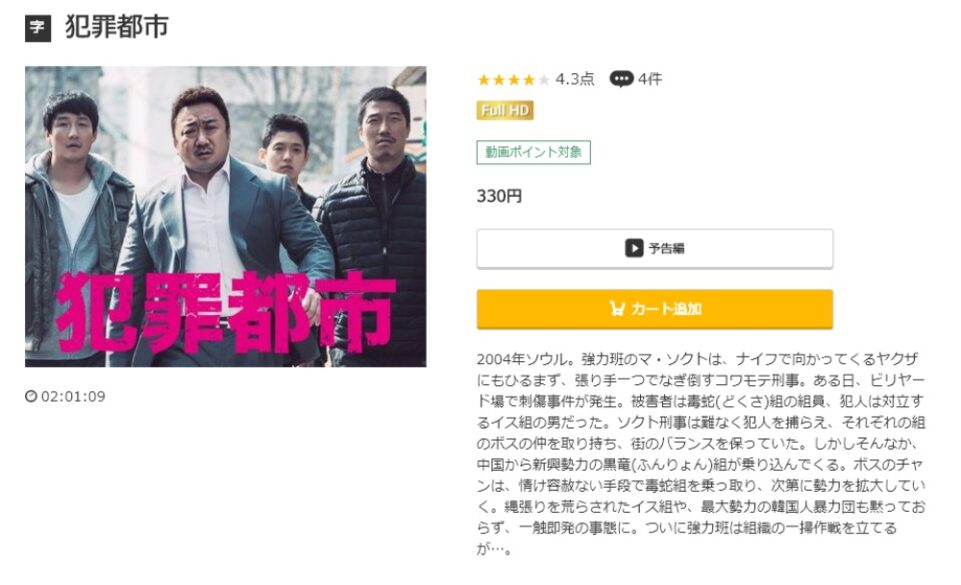Toggle the fifth gray rating star
The height and width of the screenshot is (585, 961).
pos(544,78)
